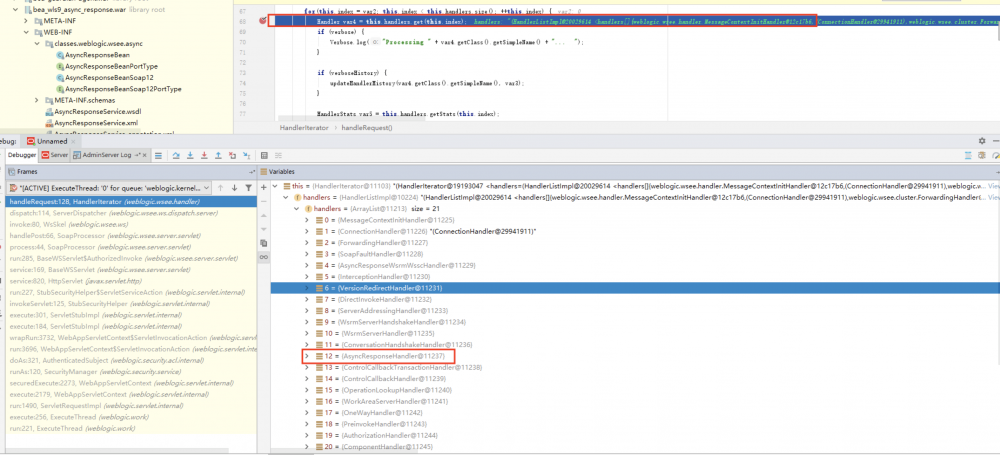Click the Step Into debug icon
This screenshot has width=1000, height=455.
coord(190,155)
